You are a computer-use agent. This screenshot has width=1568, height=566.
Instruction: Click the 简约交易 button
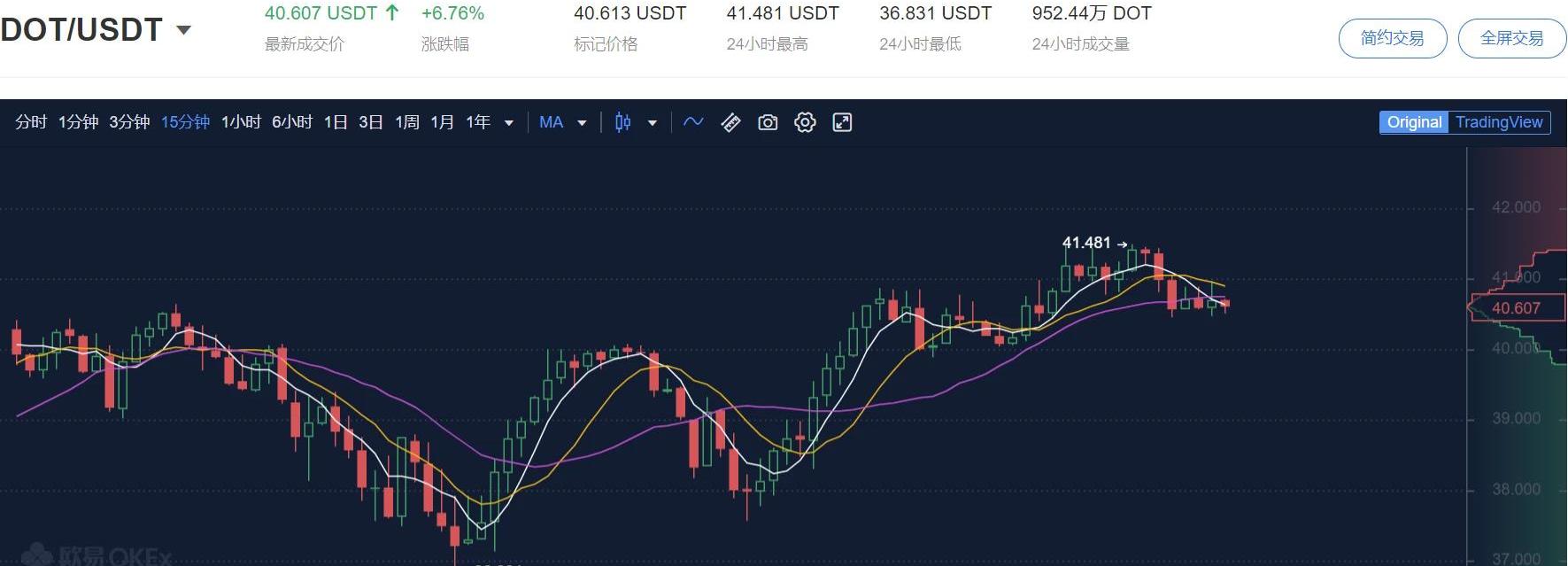(x=1392, y=39)
